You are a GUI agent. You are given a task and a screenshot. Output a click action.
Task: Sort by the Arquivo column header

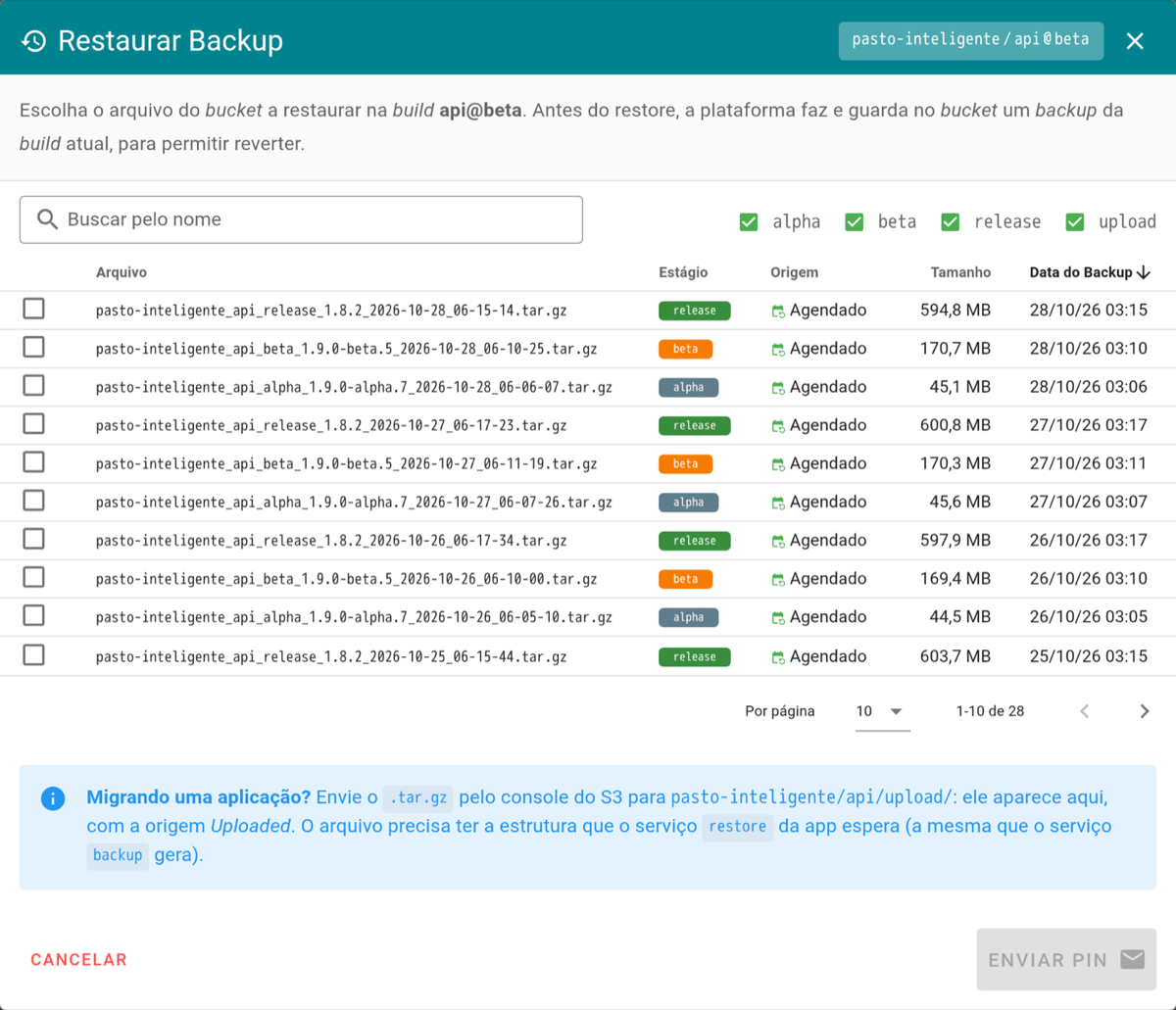(122, 272)
